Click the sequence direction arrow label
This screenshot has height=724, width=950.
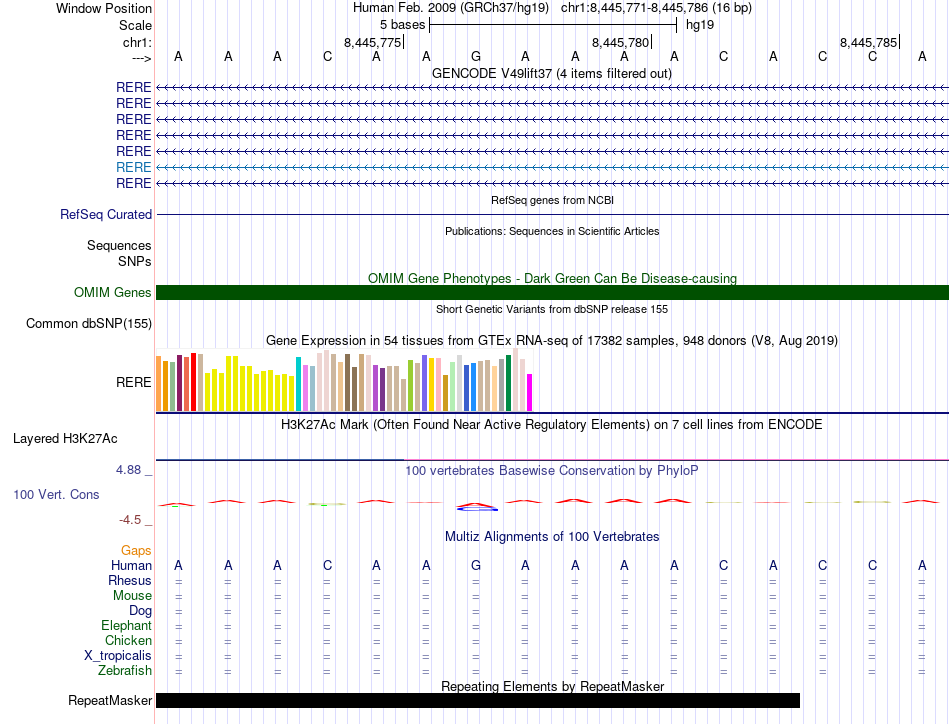click(142, 58)
